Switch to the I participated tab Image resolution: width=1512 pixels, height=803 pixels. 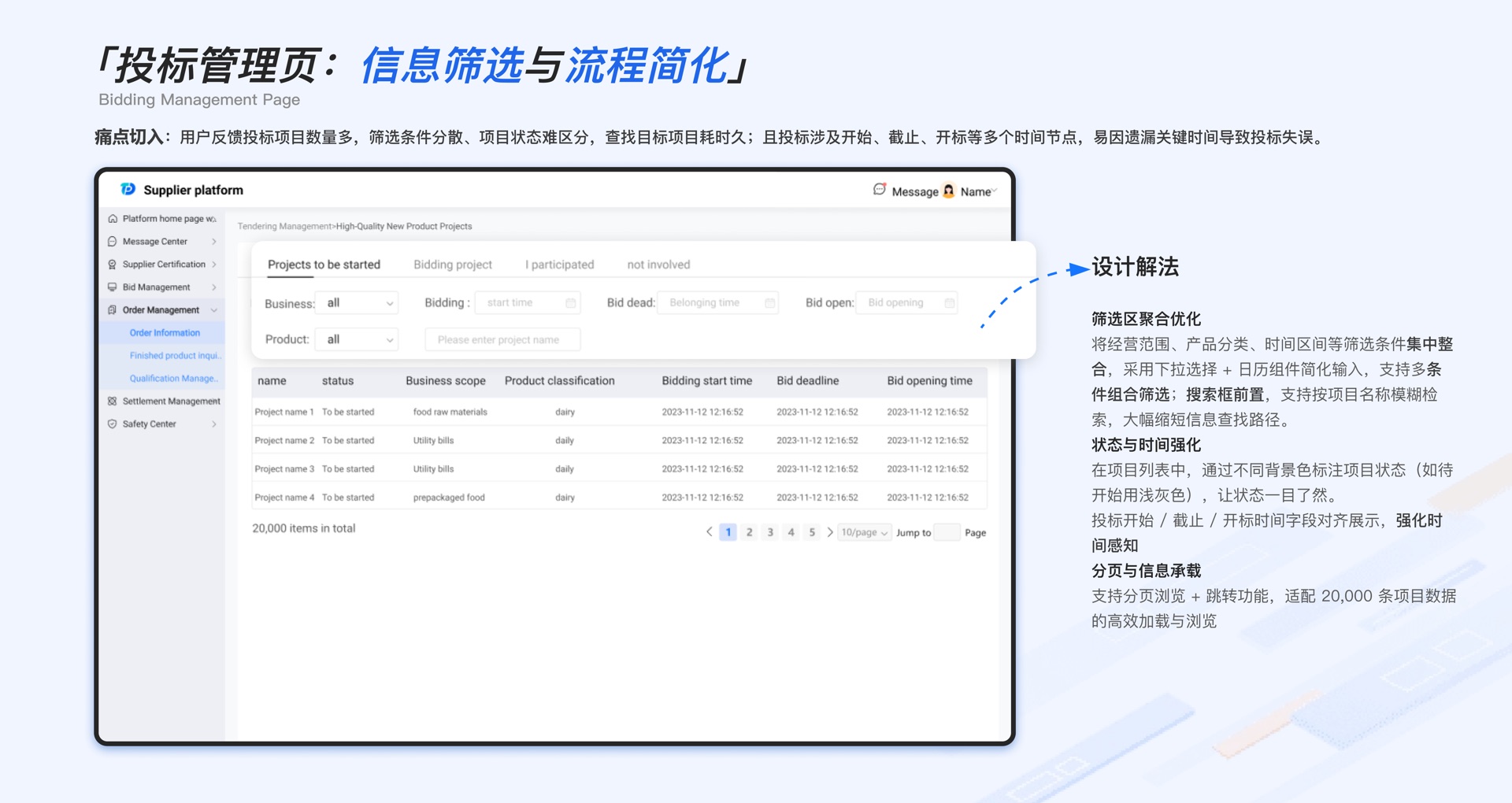(560, 265)
